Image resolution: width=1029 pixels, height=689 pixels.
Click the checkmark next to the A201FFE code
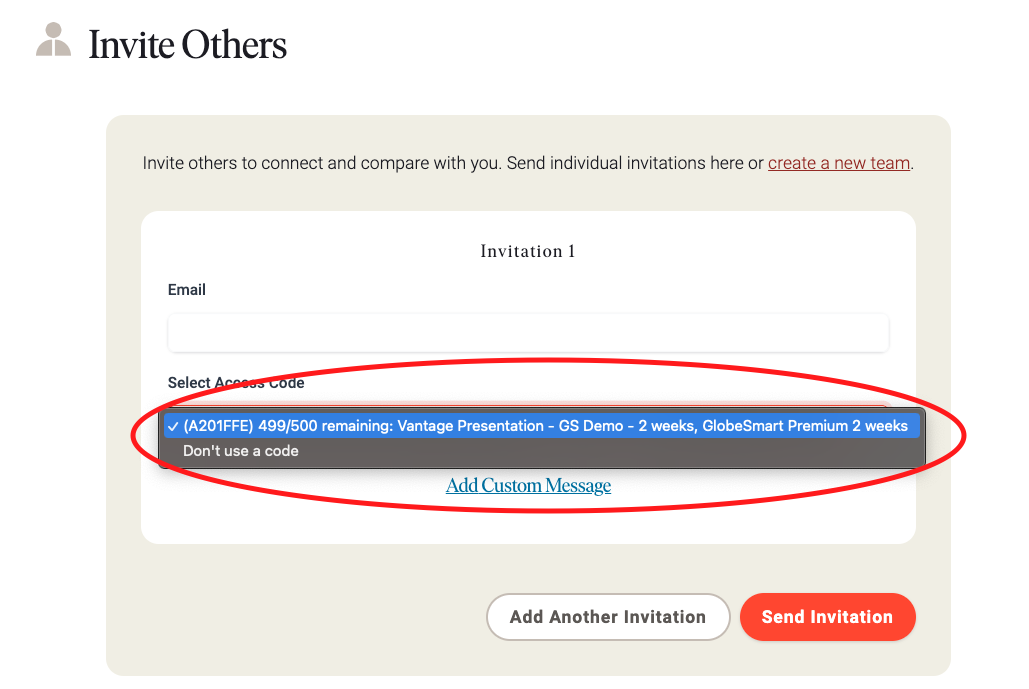173,427
